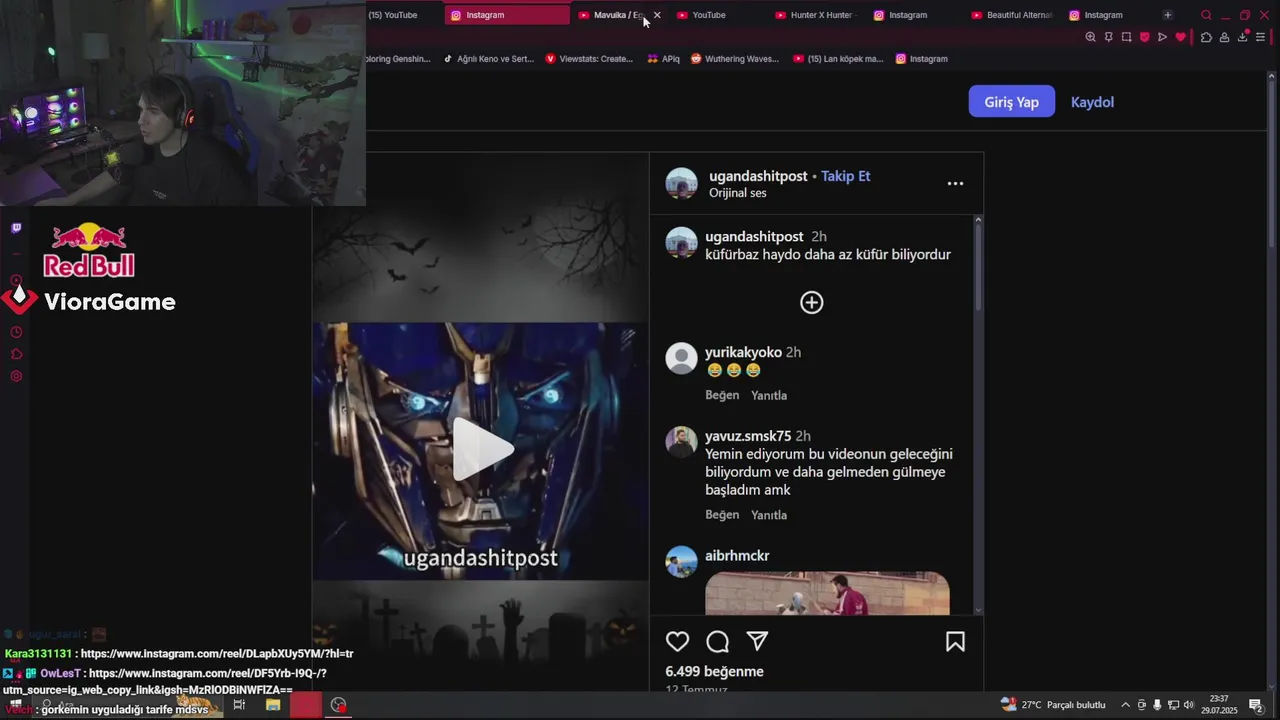Open the downloads icon in toolbar
1280x720 pixels.
coord(1243,37)
